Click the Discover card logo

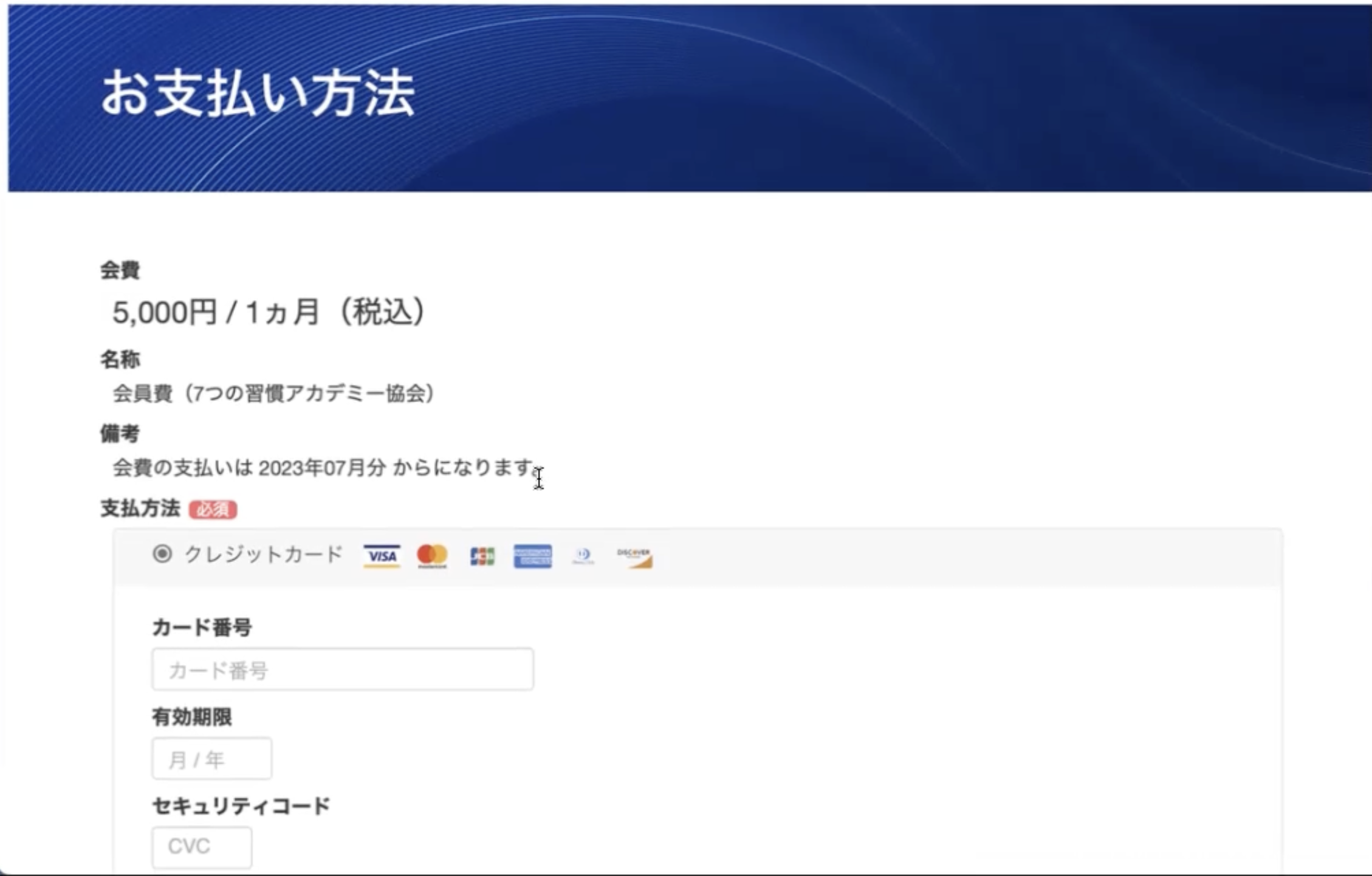click(x=634, y=556)
